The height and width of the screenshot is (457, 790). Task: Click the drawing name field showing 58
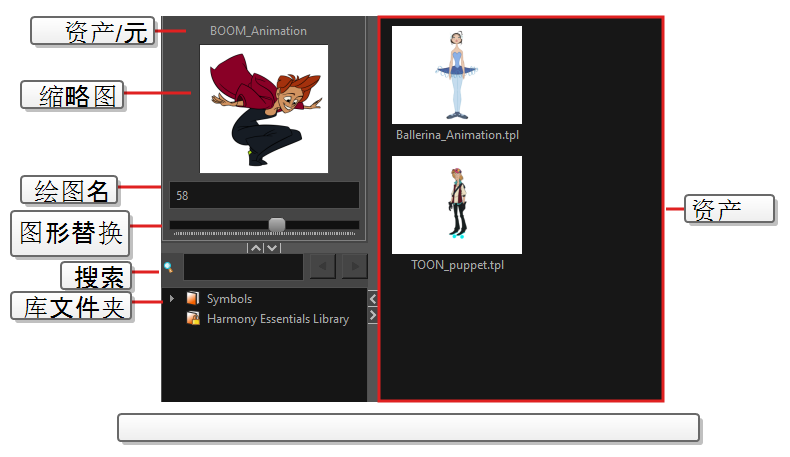tap(264, 195)
